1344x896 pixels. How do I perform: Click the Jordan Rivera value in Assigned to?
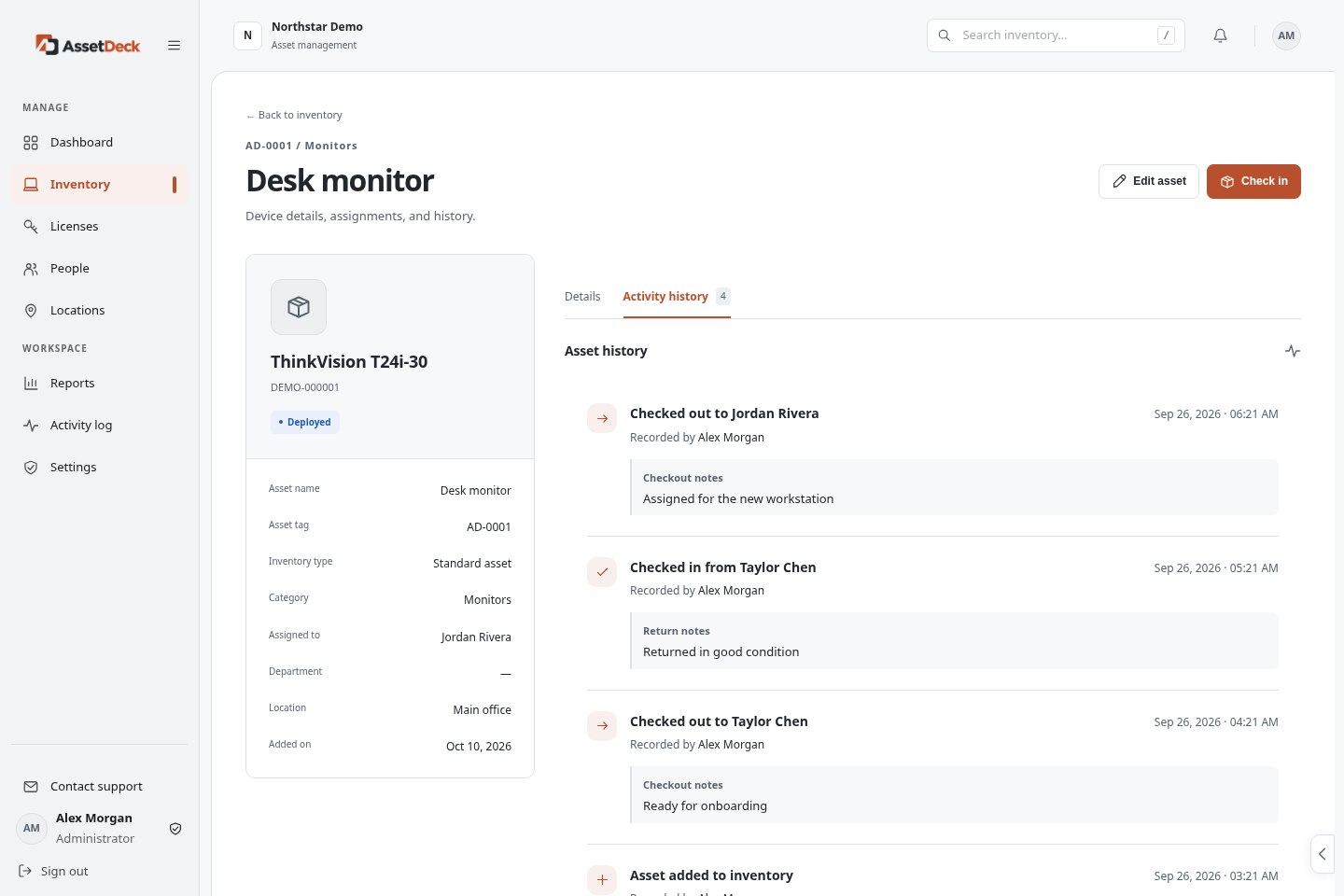(476, 637)
